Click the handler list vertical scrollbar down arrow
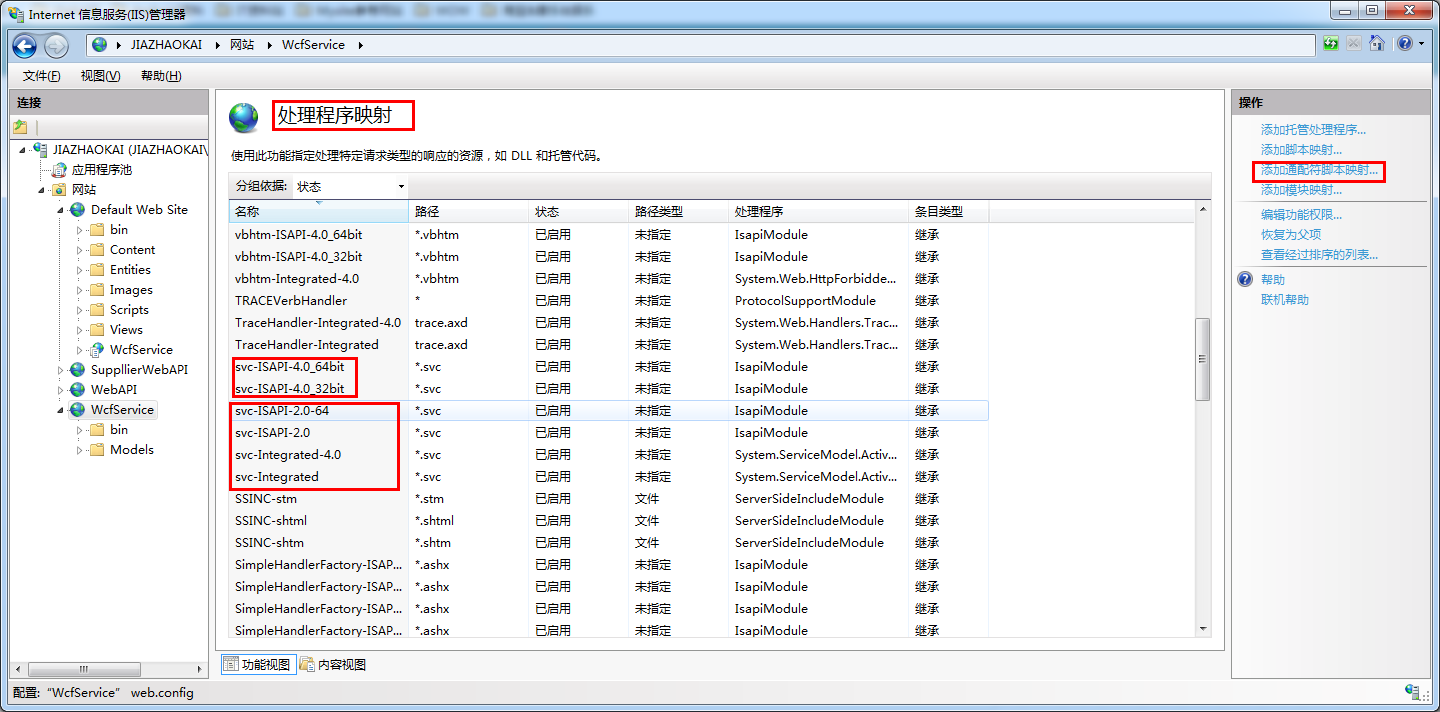This screenshot has height=712, width=1440. 1203,629
